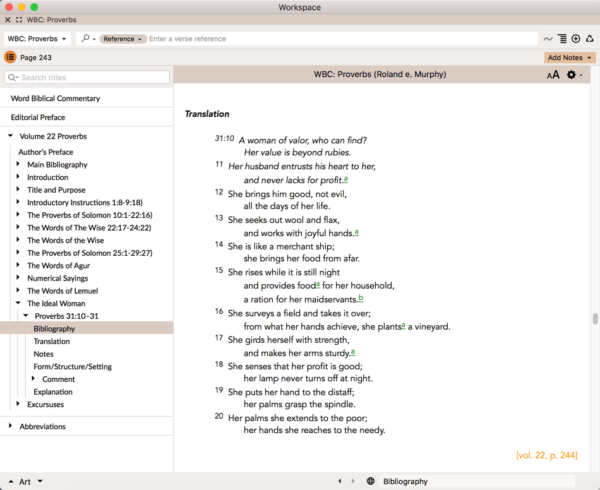Image resolution: width=600 pixels, height=490 pixels.
Task: Open footnote a after 'she plants'
Action: [x=403, y=326]
